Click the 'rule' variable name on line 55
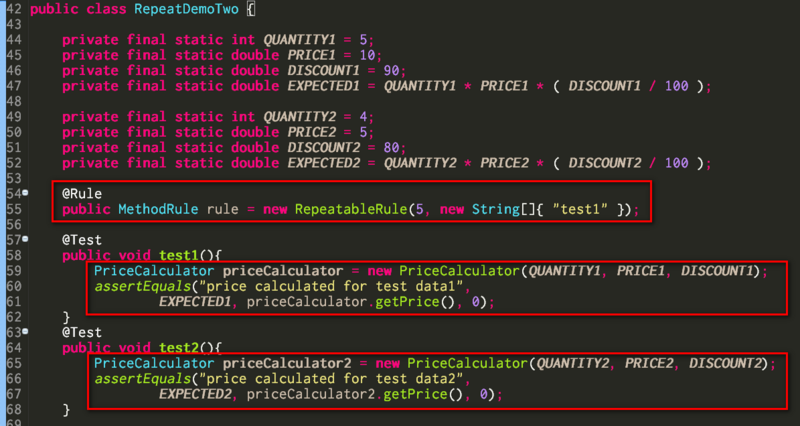800x426 pixels. [x=222, y=210]
